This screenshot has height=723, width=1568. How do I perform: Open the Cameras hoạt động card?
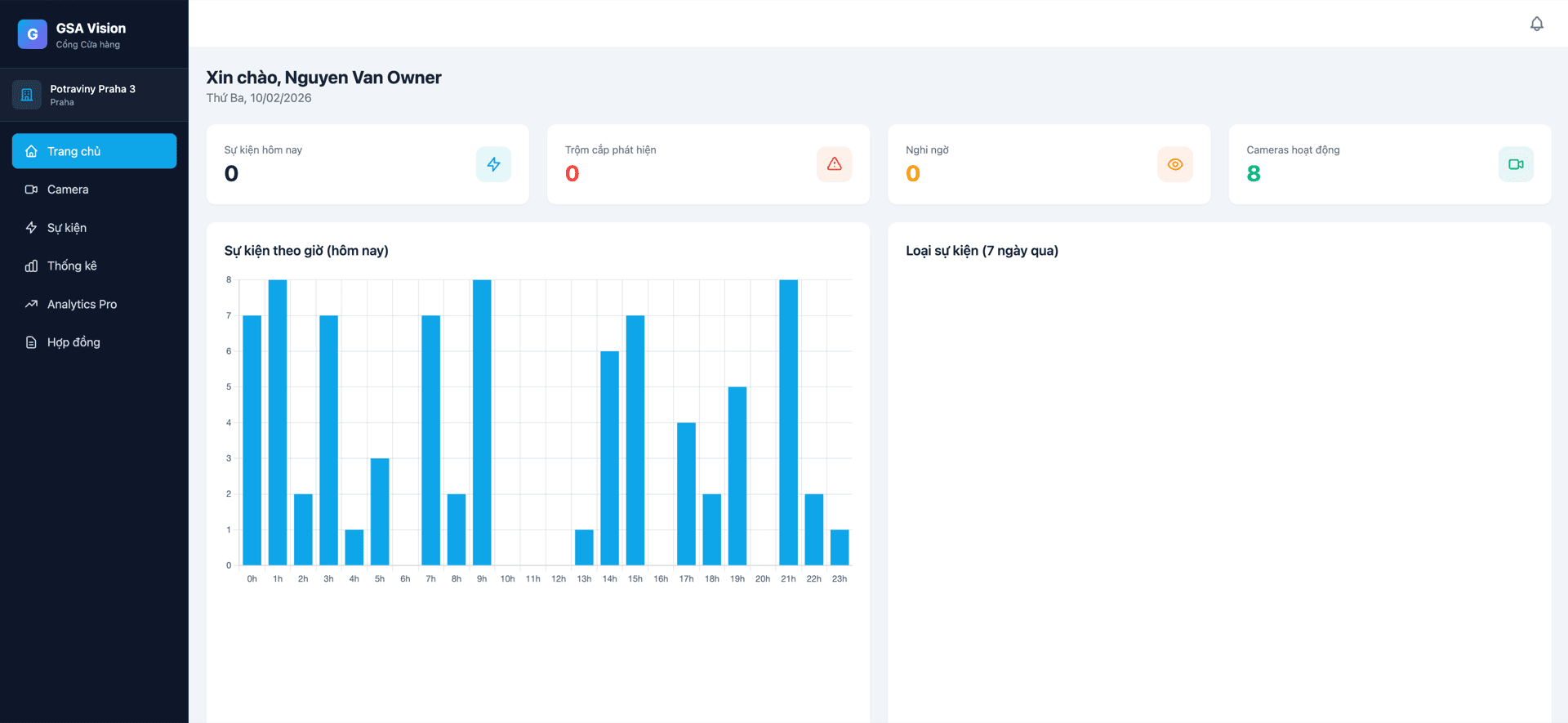pos(1389,164)
